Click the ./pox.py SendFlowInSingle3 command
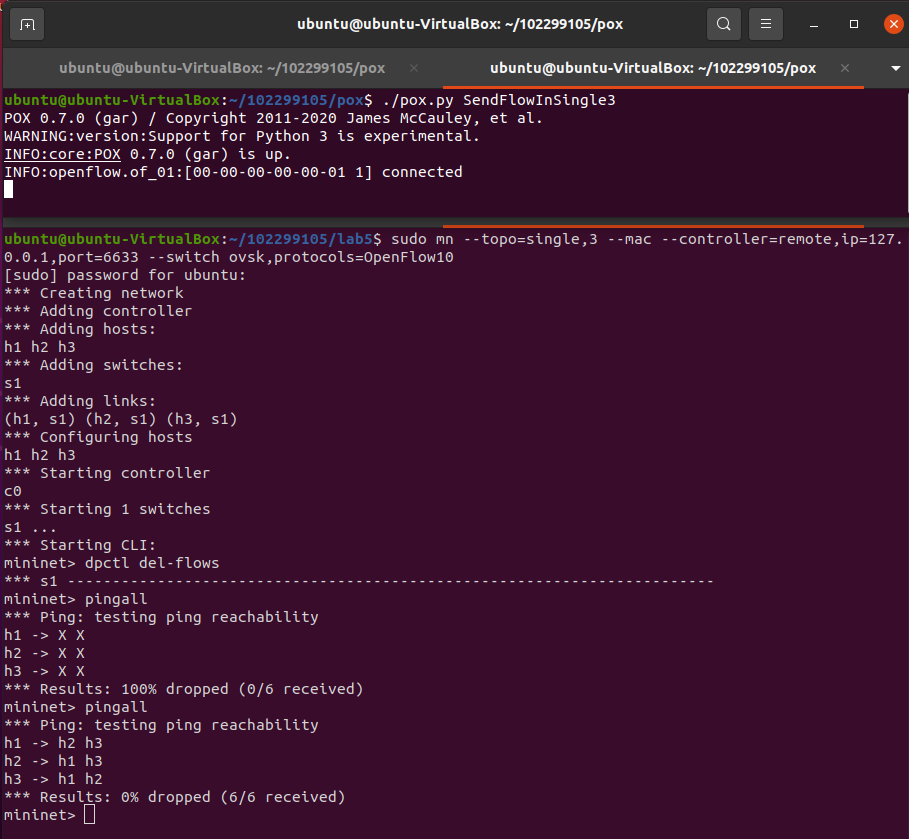Image resolution: width=909 pixels, height=839 pixels. (x=499, y=100)
